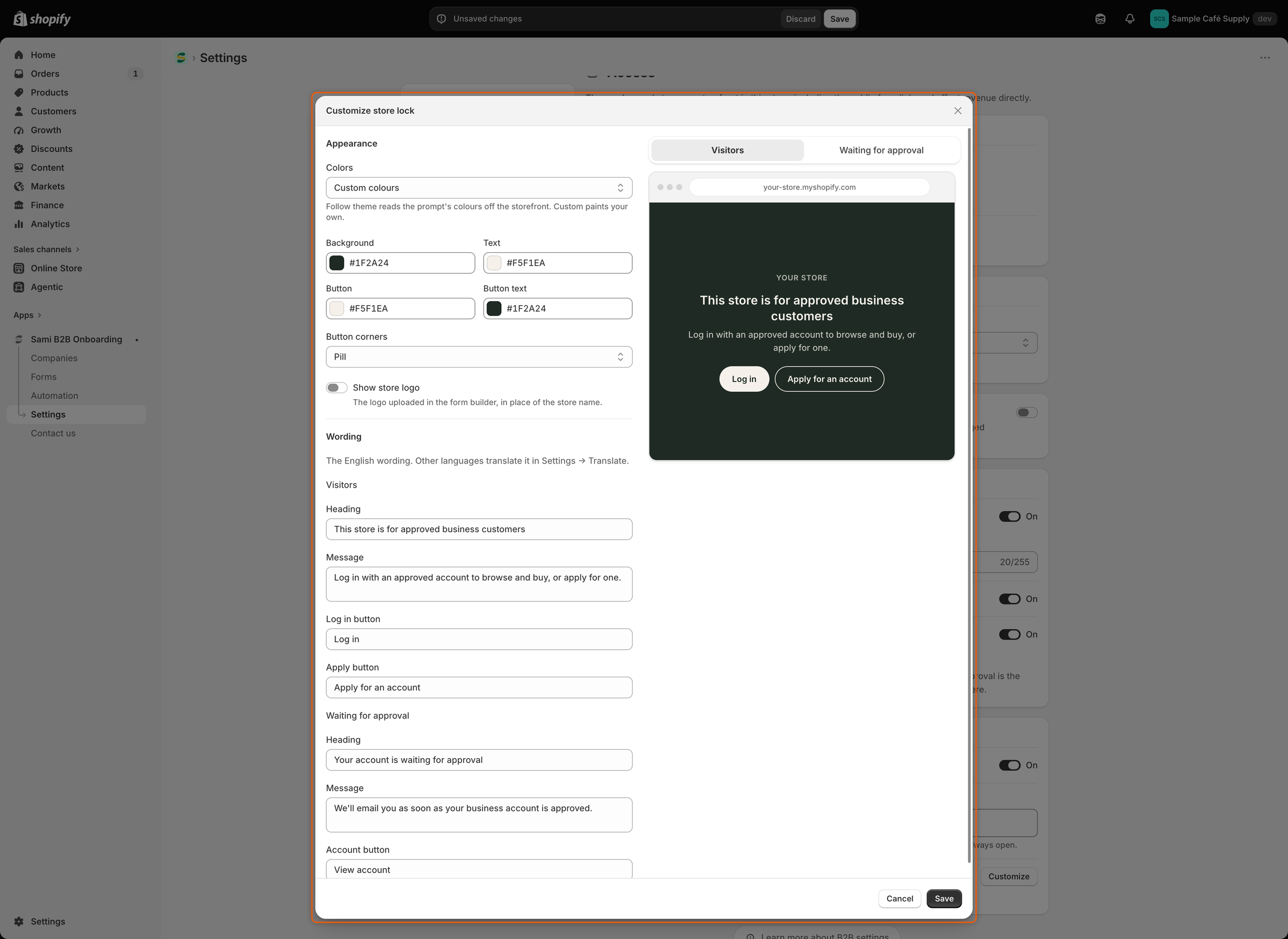The image size is (1288, 939).
Task: Open the Agentic channel icon
Action: coord(19,287)
